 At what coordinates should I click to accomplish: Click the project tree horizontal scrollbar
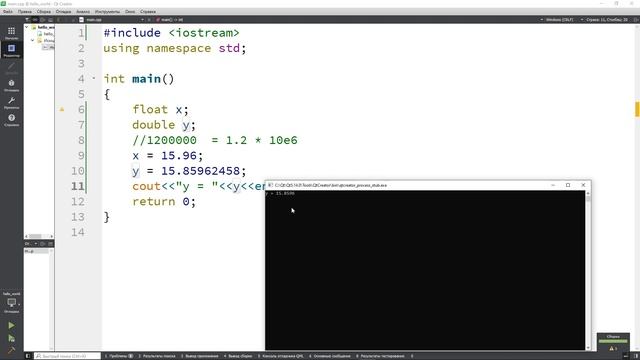(x=39, y=236)
